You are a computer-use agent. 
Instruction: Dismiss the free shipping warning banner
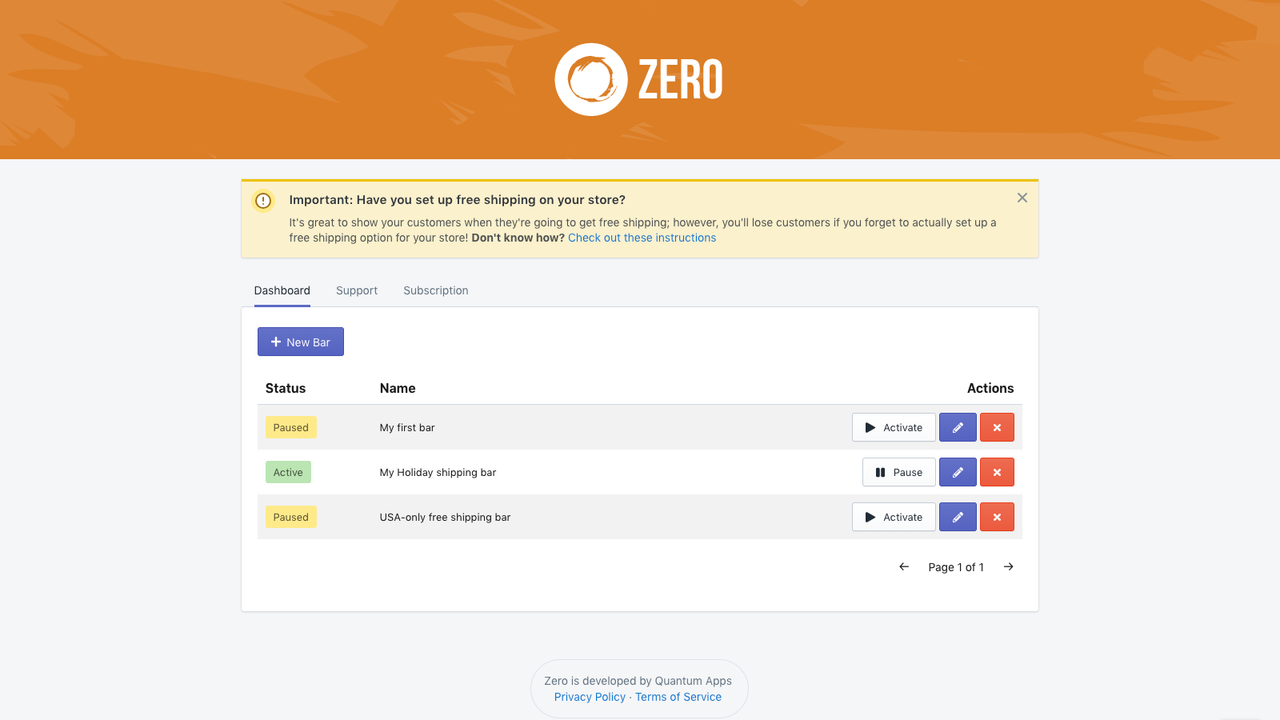click(1022, 197)
